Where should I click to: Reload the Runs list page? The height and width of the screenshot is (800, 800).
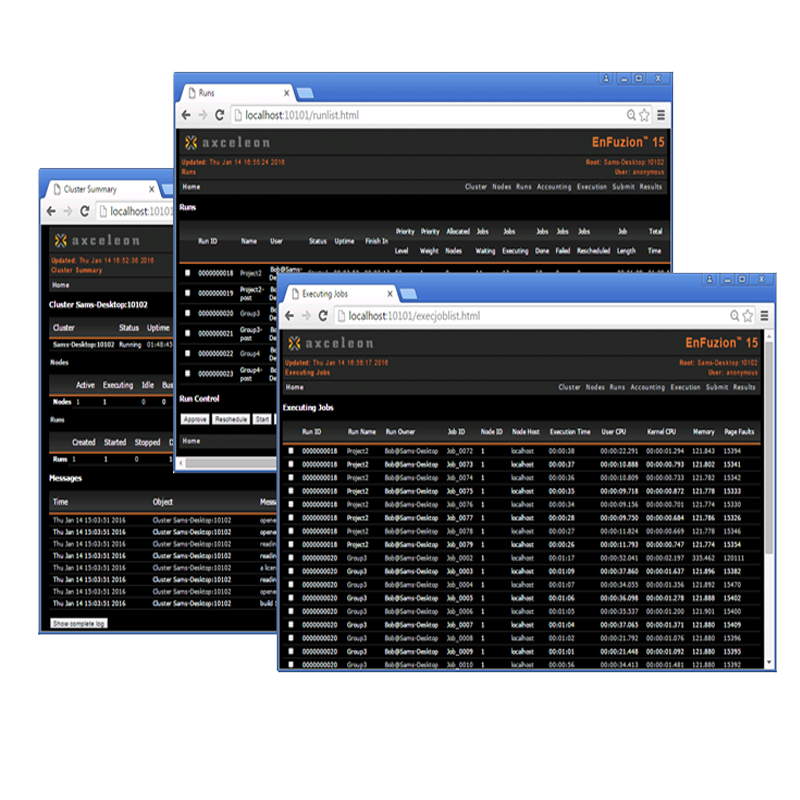tap(219, 115)
